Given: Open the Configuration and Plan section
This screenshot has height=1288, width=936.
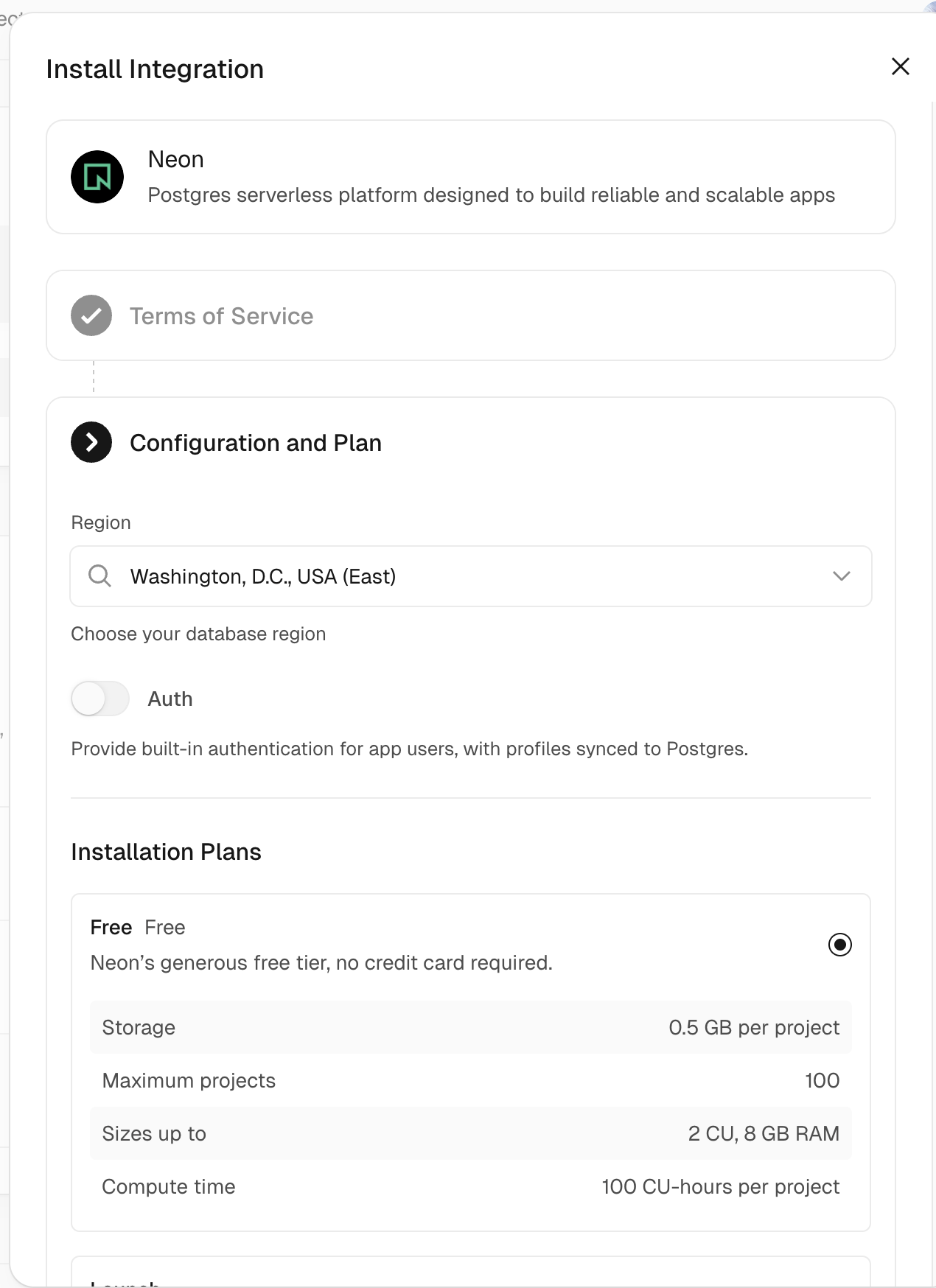Looking at the screenshot, I should pos(256,442).
